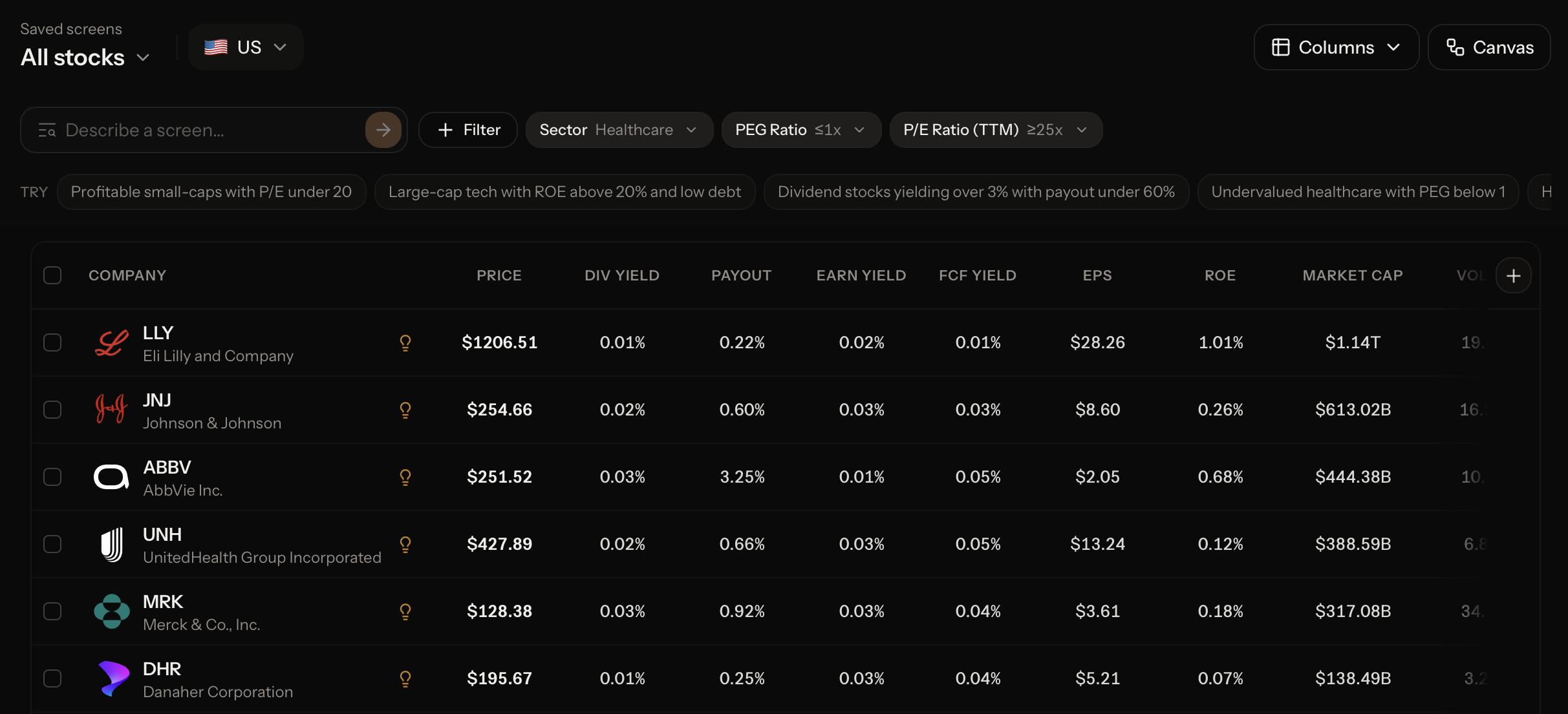Click the AbbVie company logo
The width and height of the screenshot is (1568, 714).
pyautogui.click(x=112, y=477)
